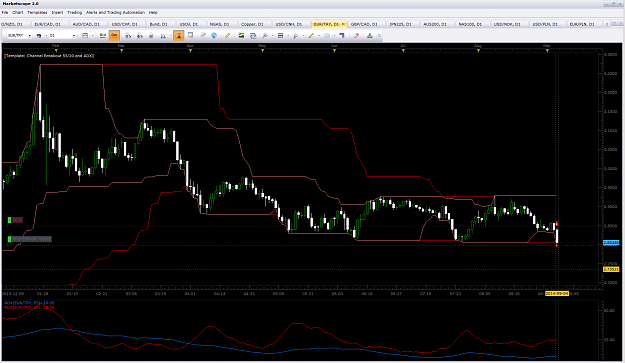Switch to the USD/CNH, D1 tab

[289, 24]
